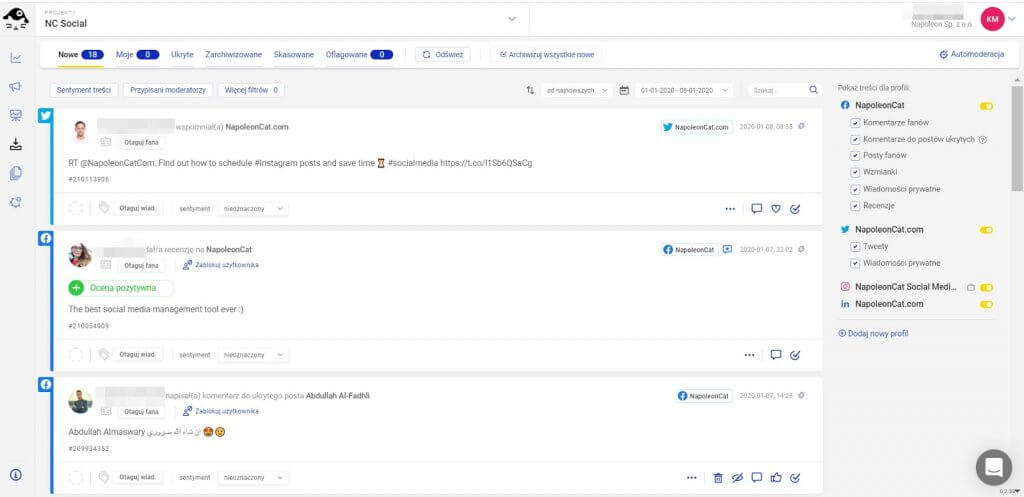This screenshot has width=1024, height=497.
Task: Click tag icon on the tweet post
Action: [x=103, y=208]
